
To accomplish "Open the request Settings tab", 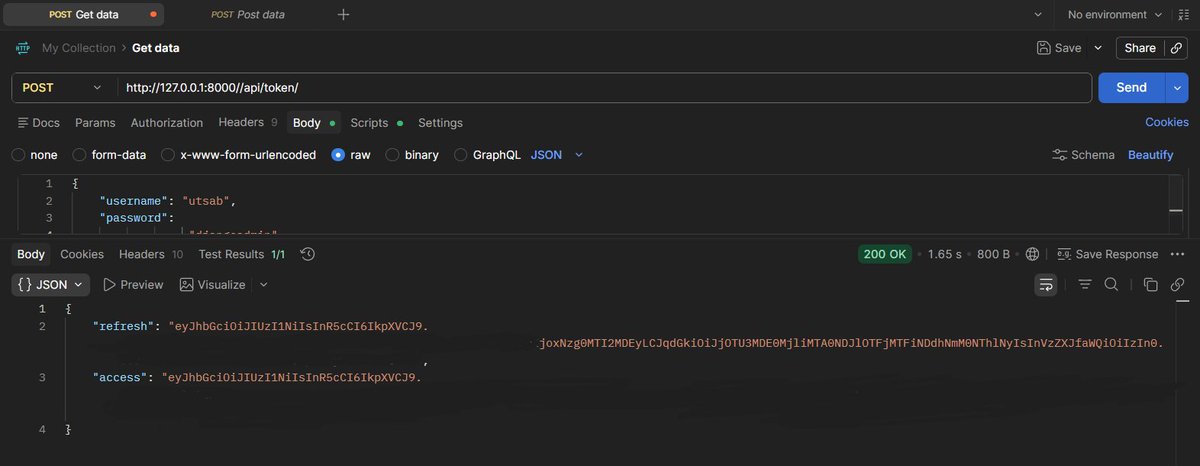I will (440, 123).
